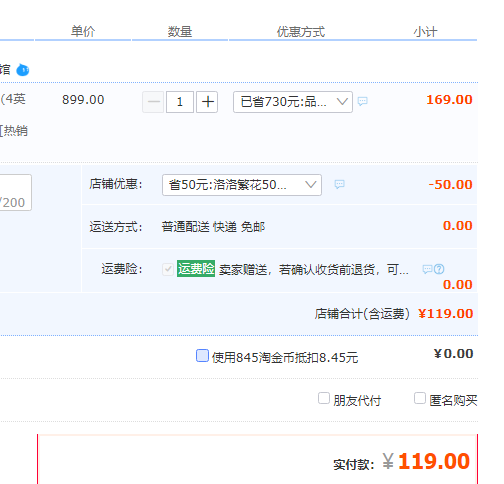This screenshot has width=504, height=484.
Task: Enable 使用845淘金币抵扣8.45元 checkbox
Action: point(202,356)
